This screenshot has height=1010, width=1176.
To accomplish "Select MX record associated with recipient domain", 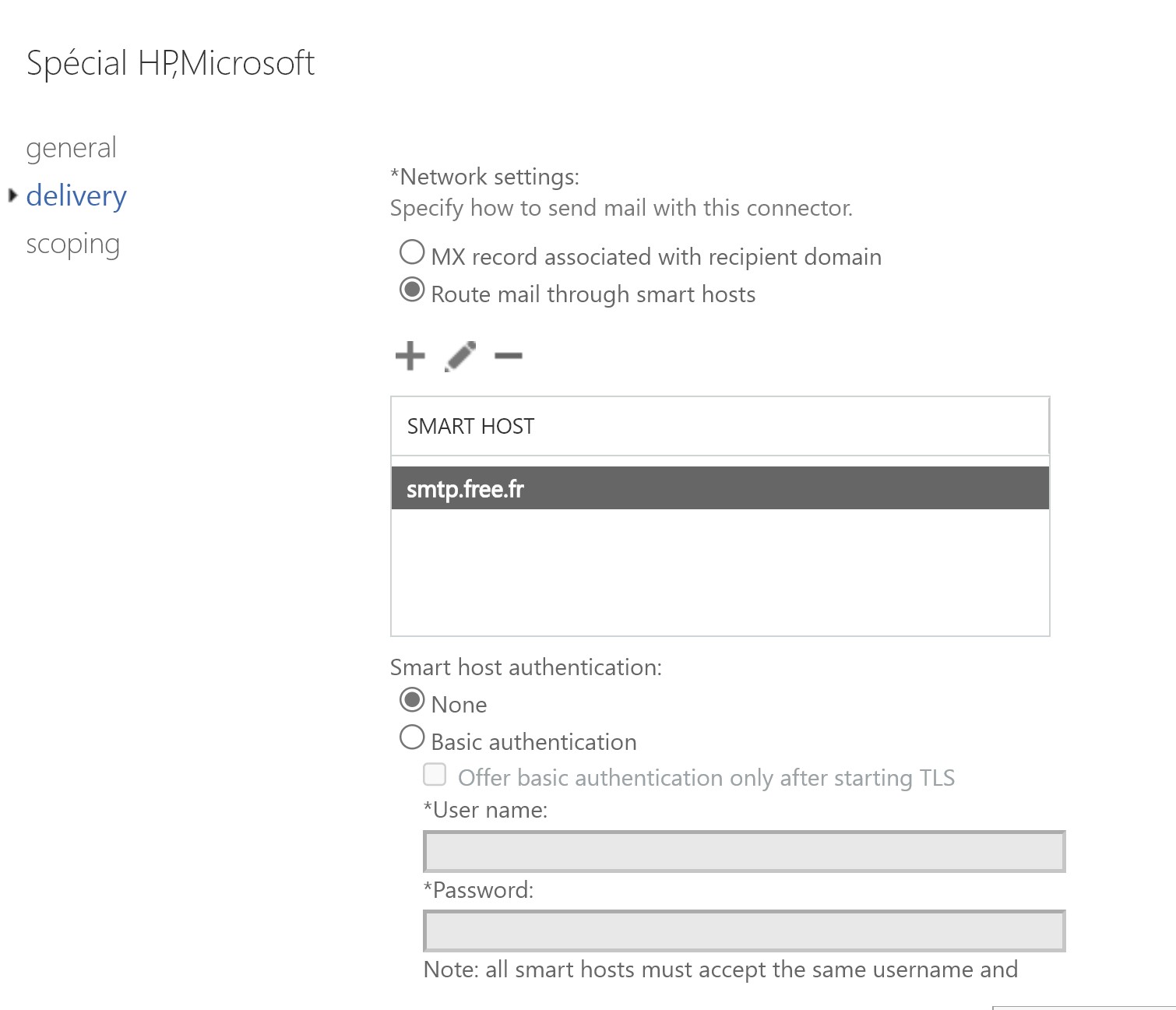I will point(412,252).
